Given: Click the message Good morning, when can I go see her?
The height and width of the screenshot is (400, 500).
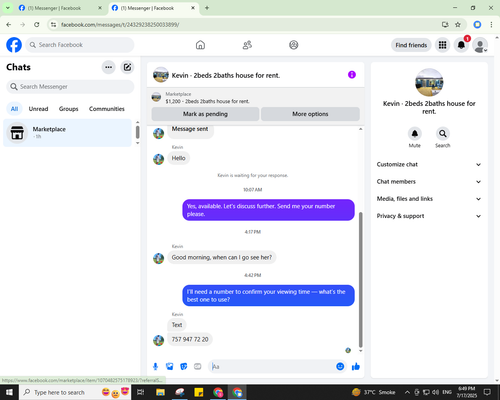Looking at the screenshot, I should coord(222,257).
